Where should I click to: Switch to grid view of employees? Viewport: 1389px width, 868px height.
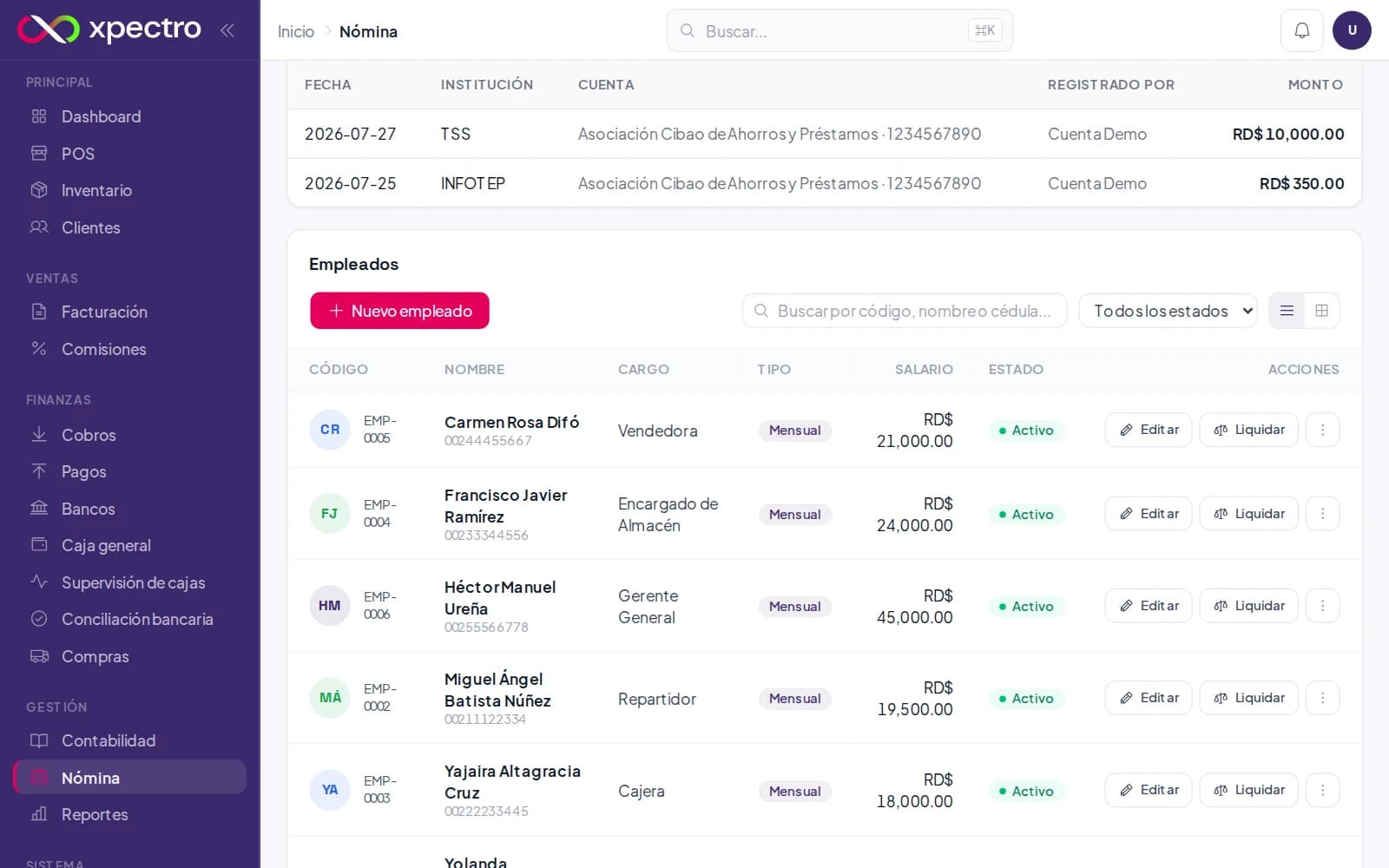click(1321, 311)
